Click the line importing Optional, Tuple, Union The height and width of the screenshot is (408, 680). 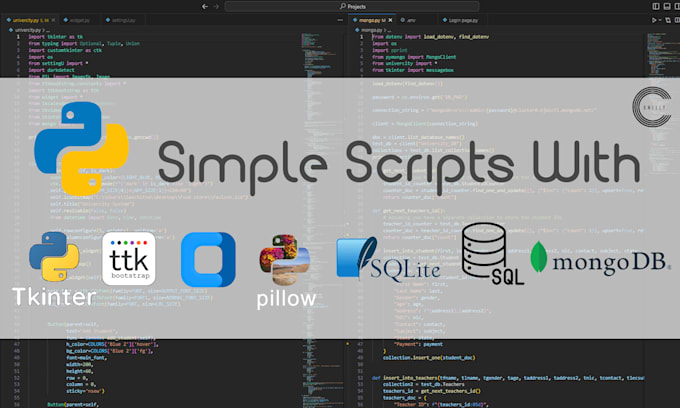tap(84, 43)
